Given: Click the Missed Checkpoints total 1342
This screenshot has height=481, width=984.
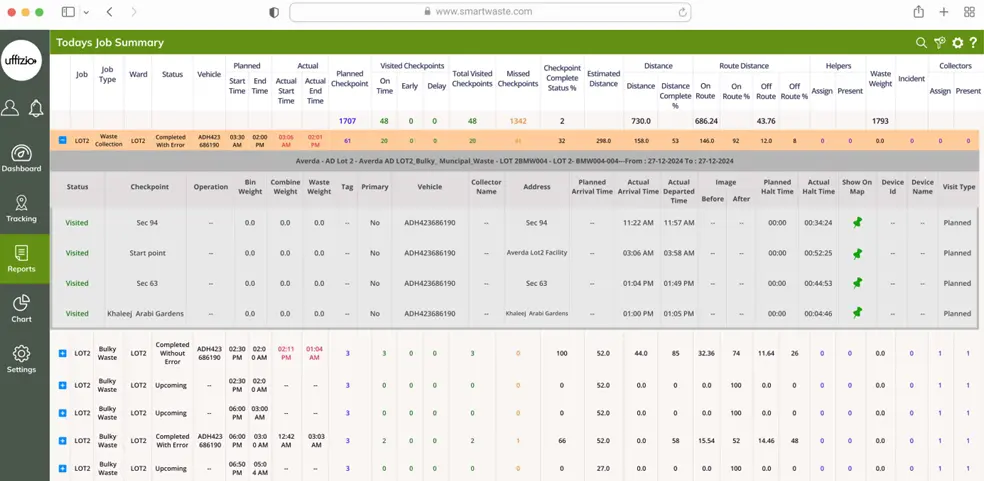Looking at the screenshot, I should click(x=518, y=121).
